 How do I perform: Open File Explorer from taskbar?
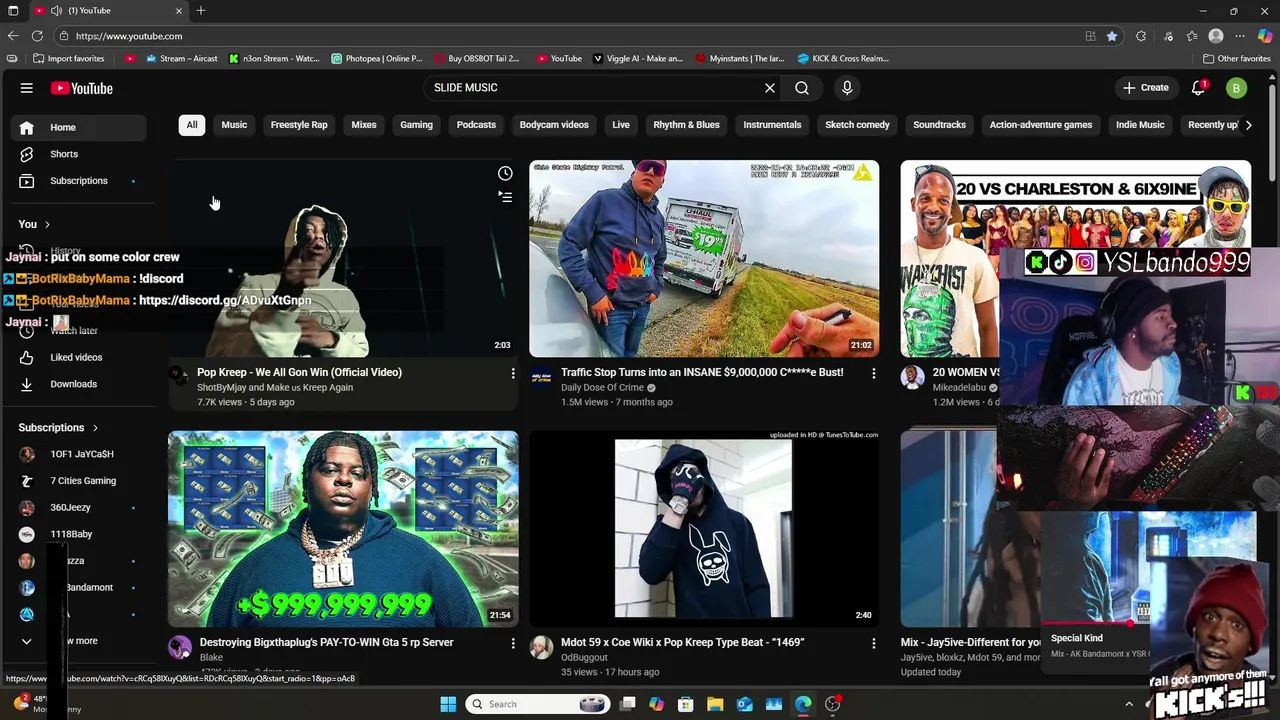click(715, 704)
